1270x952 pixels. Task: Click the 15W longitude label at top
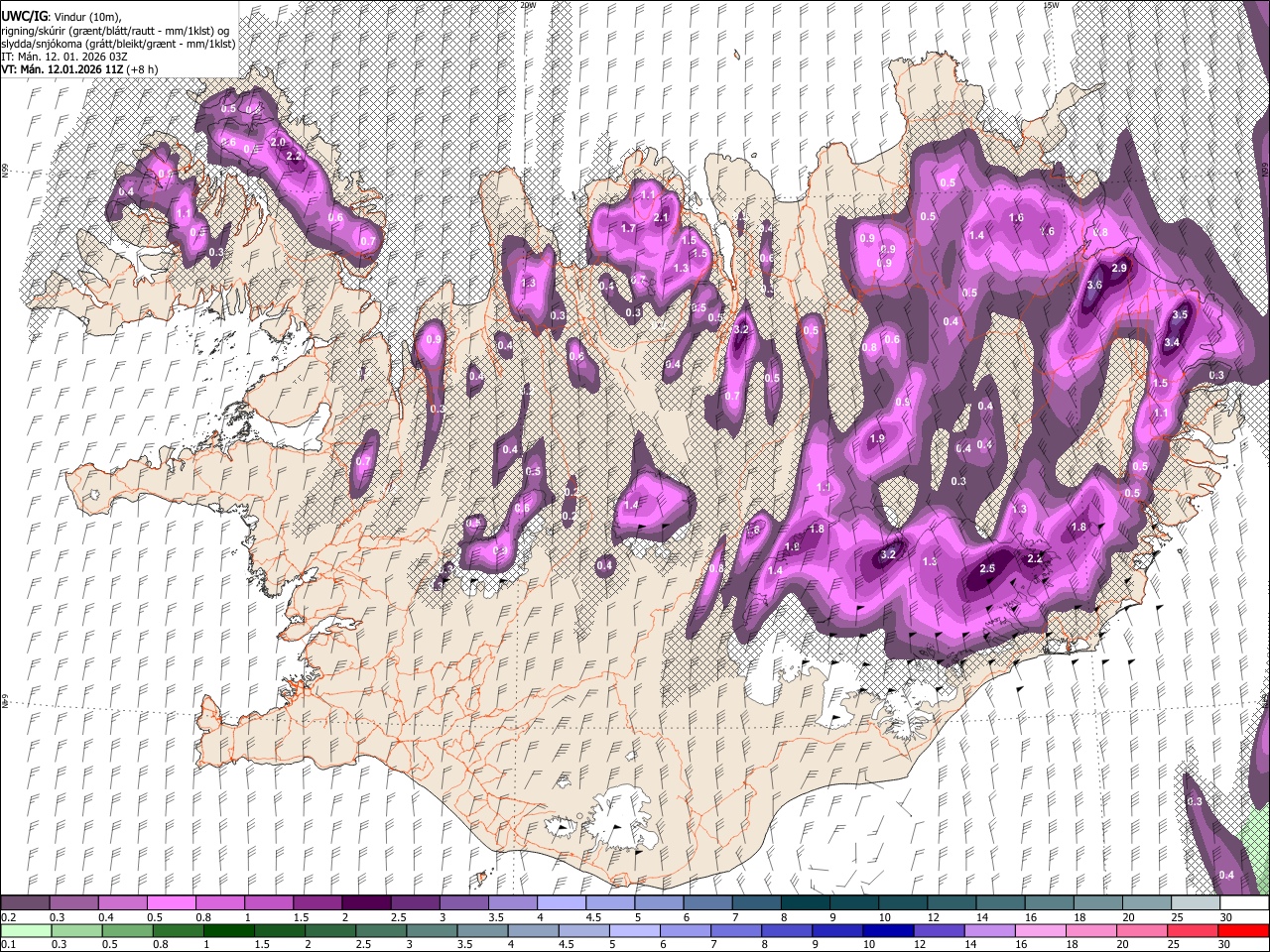1050,5
